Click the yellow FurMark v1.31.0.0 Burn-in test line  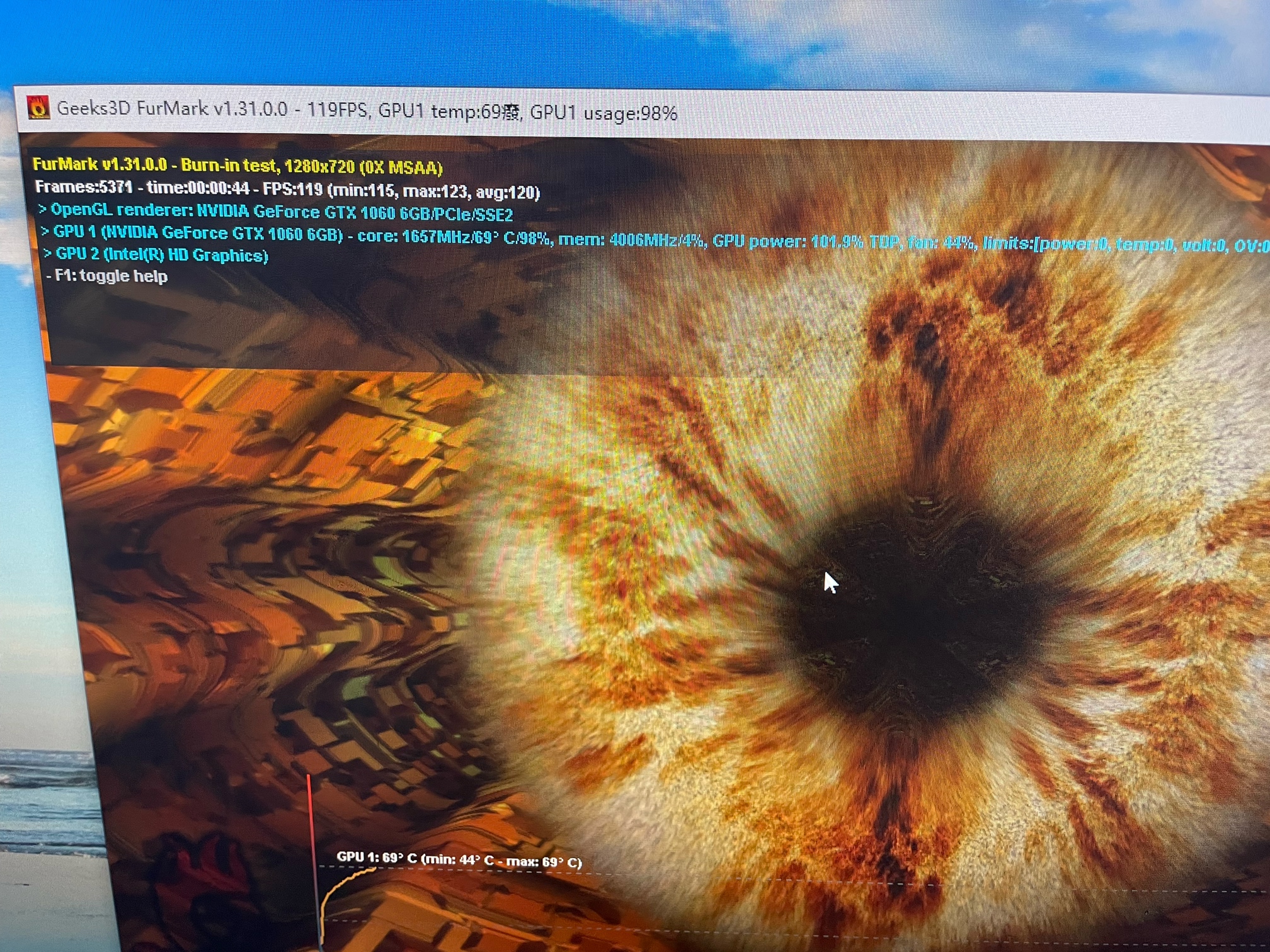[237, 166]
